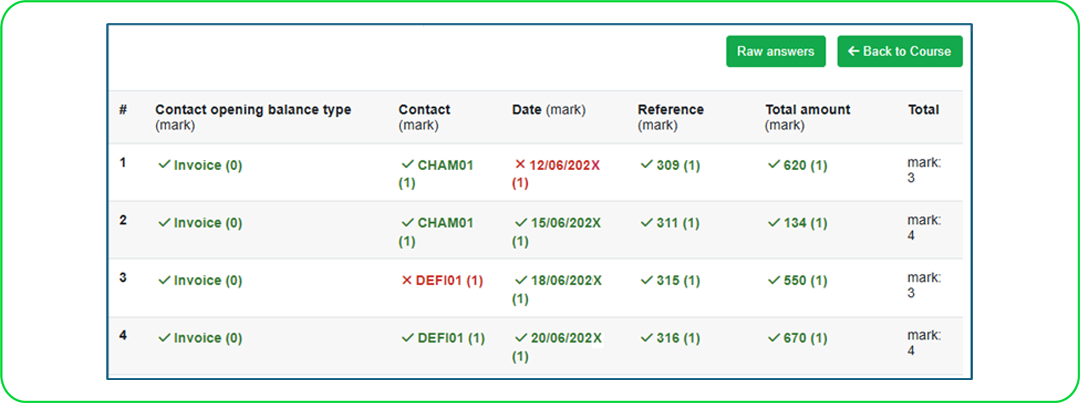1080x403 pixels.
Task: Click green checkmark beside reference 309
Action: point(645,165)
